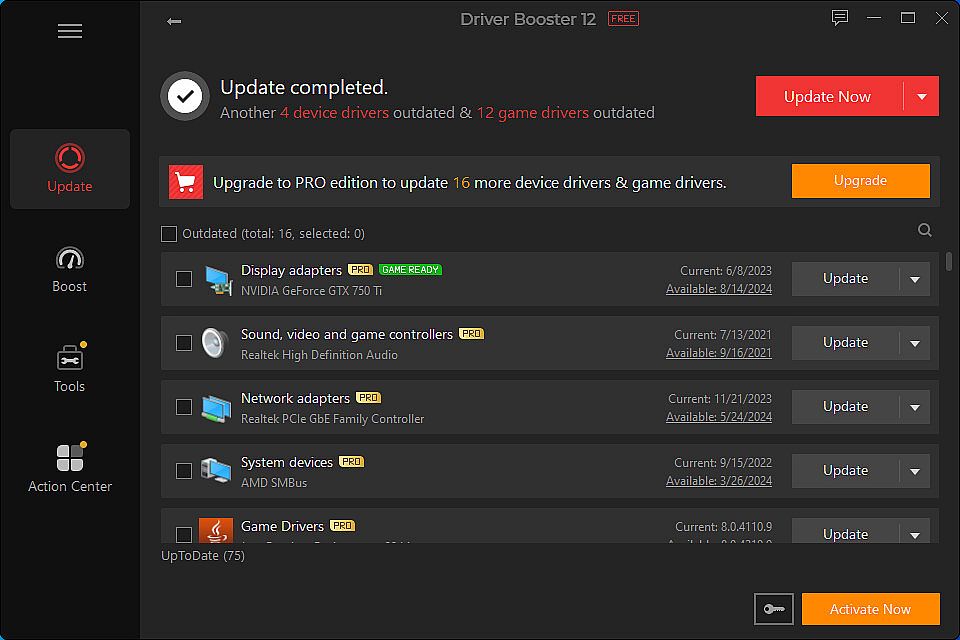Expand the Display adapters Update dropdown
This screenshot has width=960, height=640.
915,279
